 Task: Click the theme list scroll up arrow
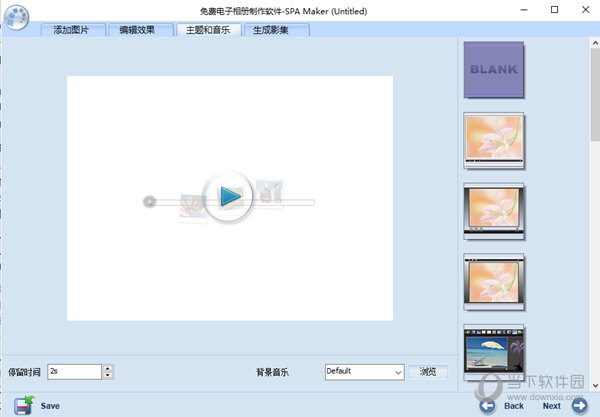tap(595, 42)
